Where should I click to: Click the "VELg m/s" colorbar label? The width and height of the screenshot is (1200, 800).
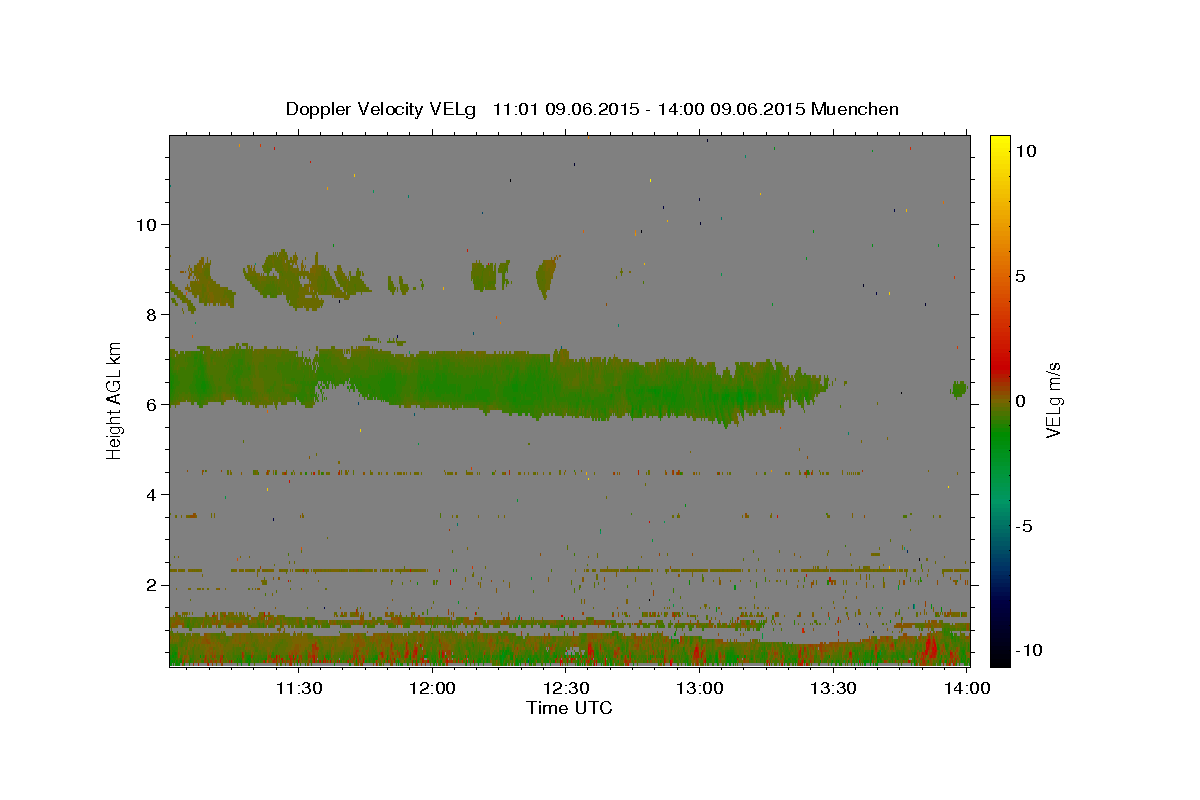tap(1053, 399)
